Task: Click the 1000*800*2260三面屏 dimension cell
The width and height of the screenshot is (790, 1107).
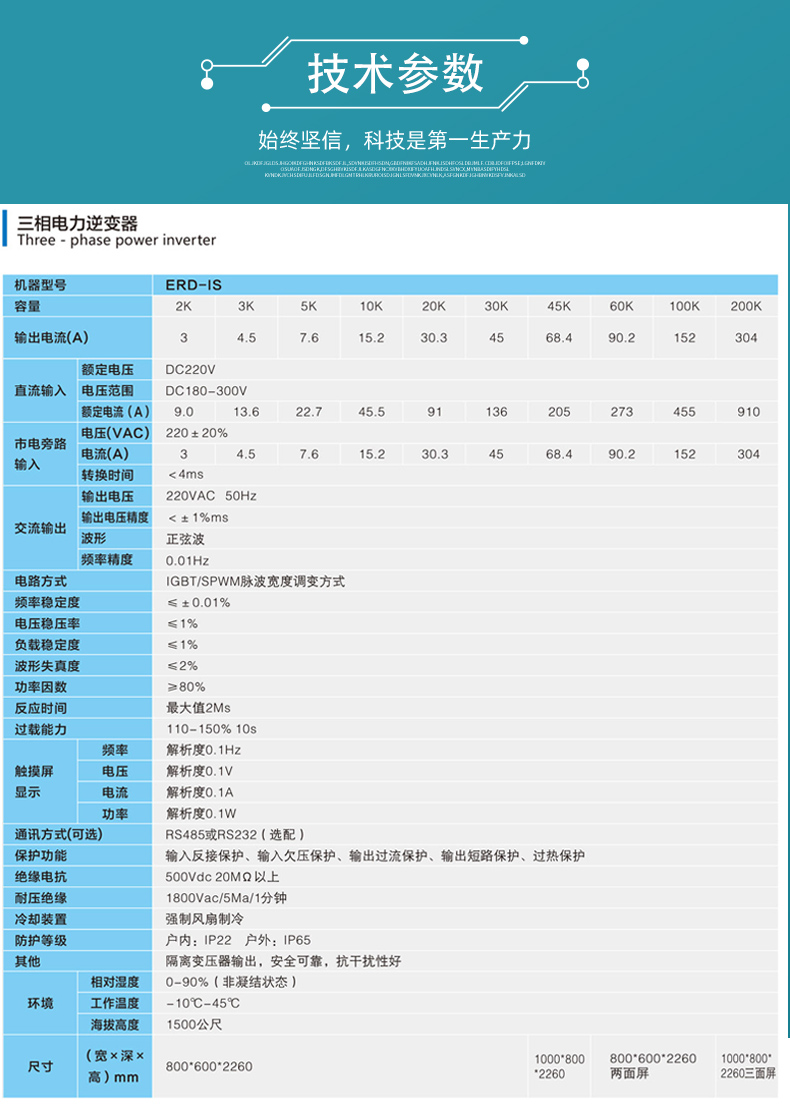Action: point(748,1066)
